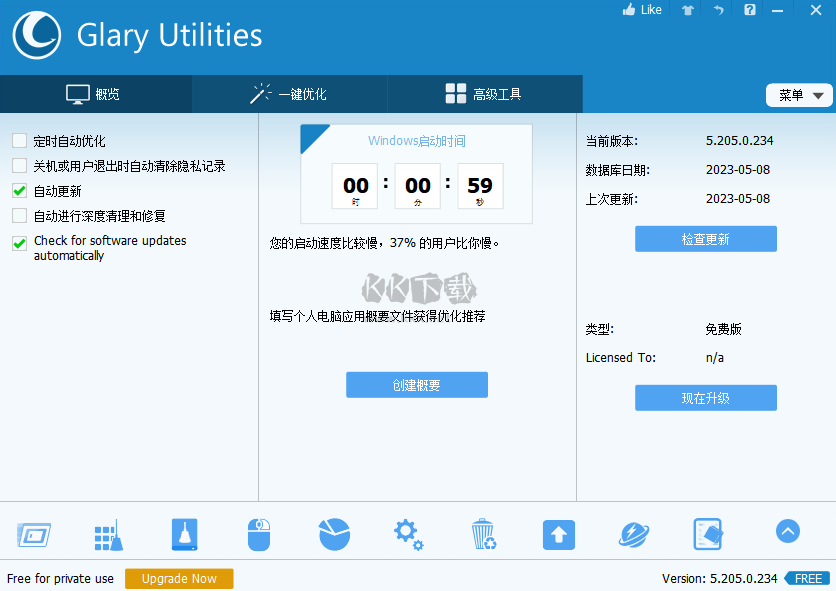
Task: Open the 菜单 dropdown
Action: pyautogui.click(x=799, y=95)
